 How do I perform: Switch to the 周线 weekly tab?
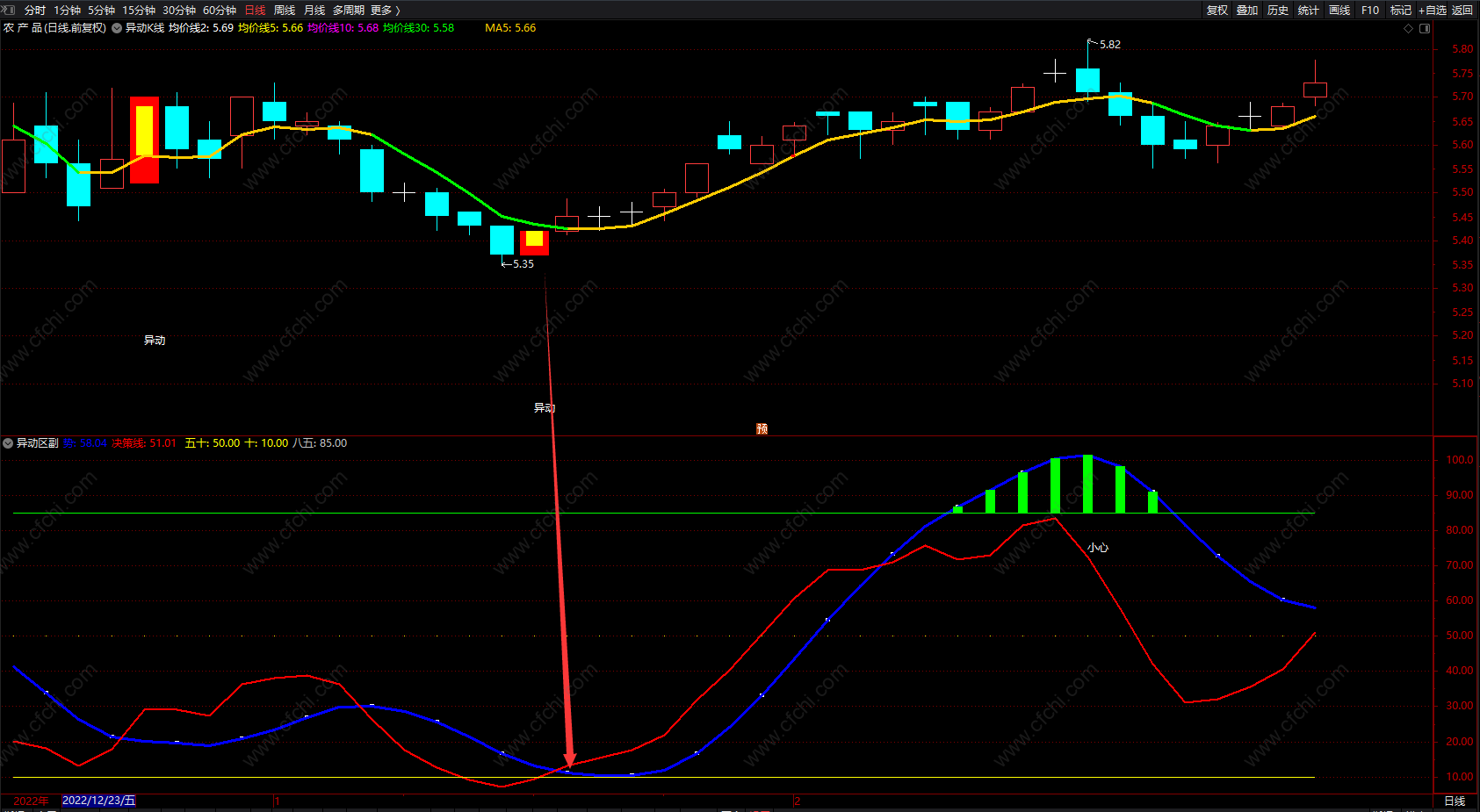tap(285, 10)
